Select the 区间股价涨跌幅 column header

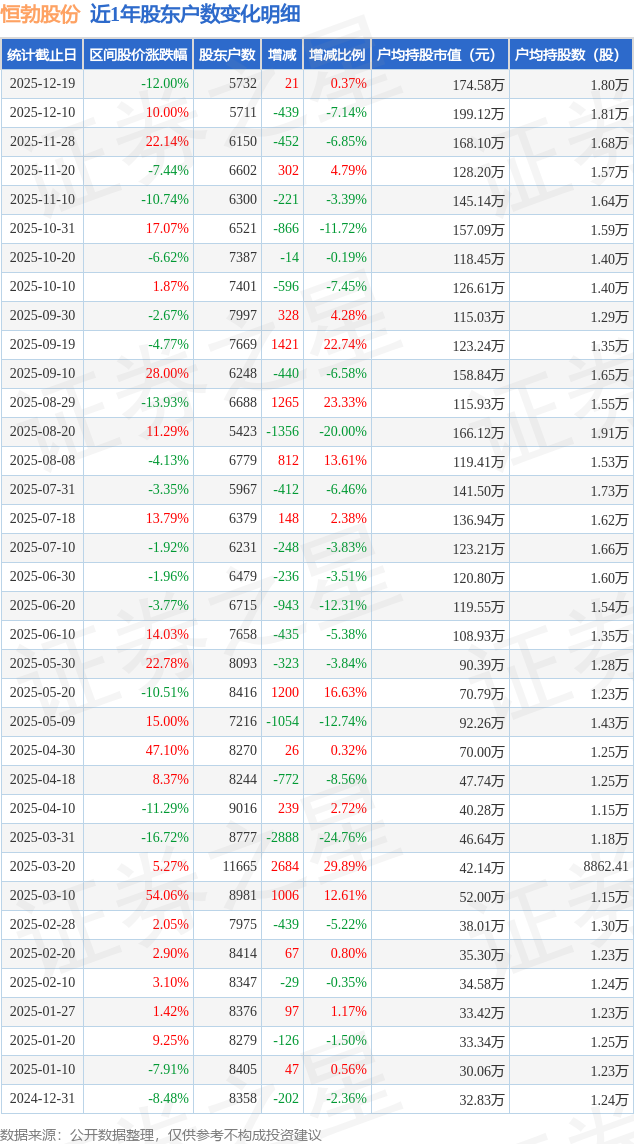click(x=138, y=55)
